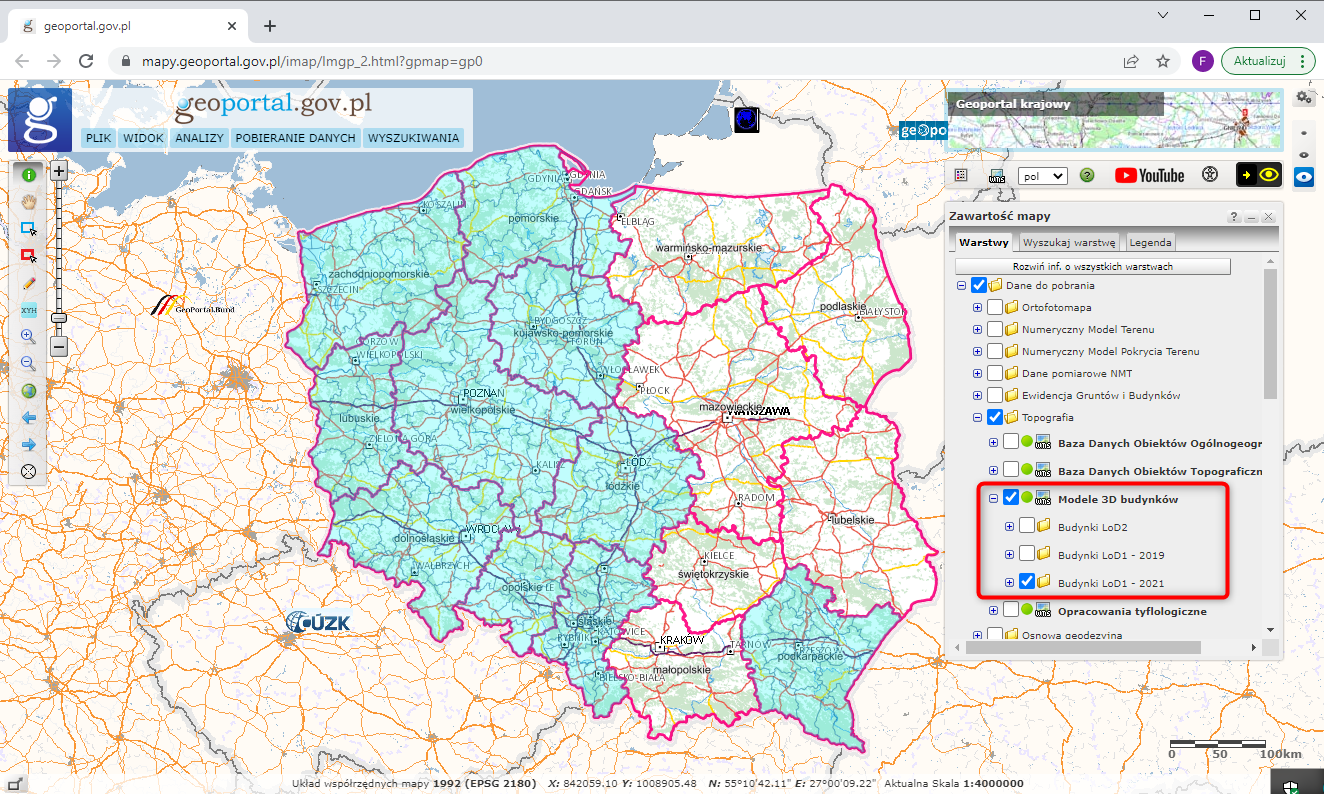This screenshot has width=1324, height=794.
Task: Click the settings gears icon
Action: pos(1303,97)
